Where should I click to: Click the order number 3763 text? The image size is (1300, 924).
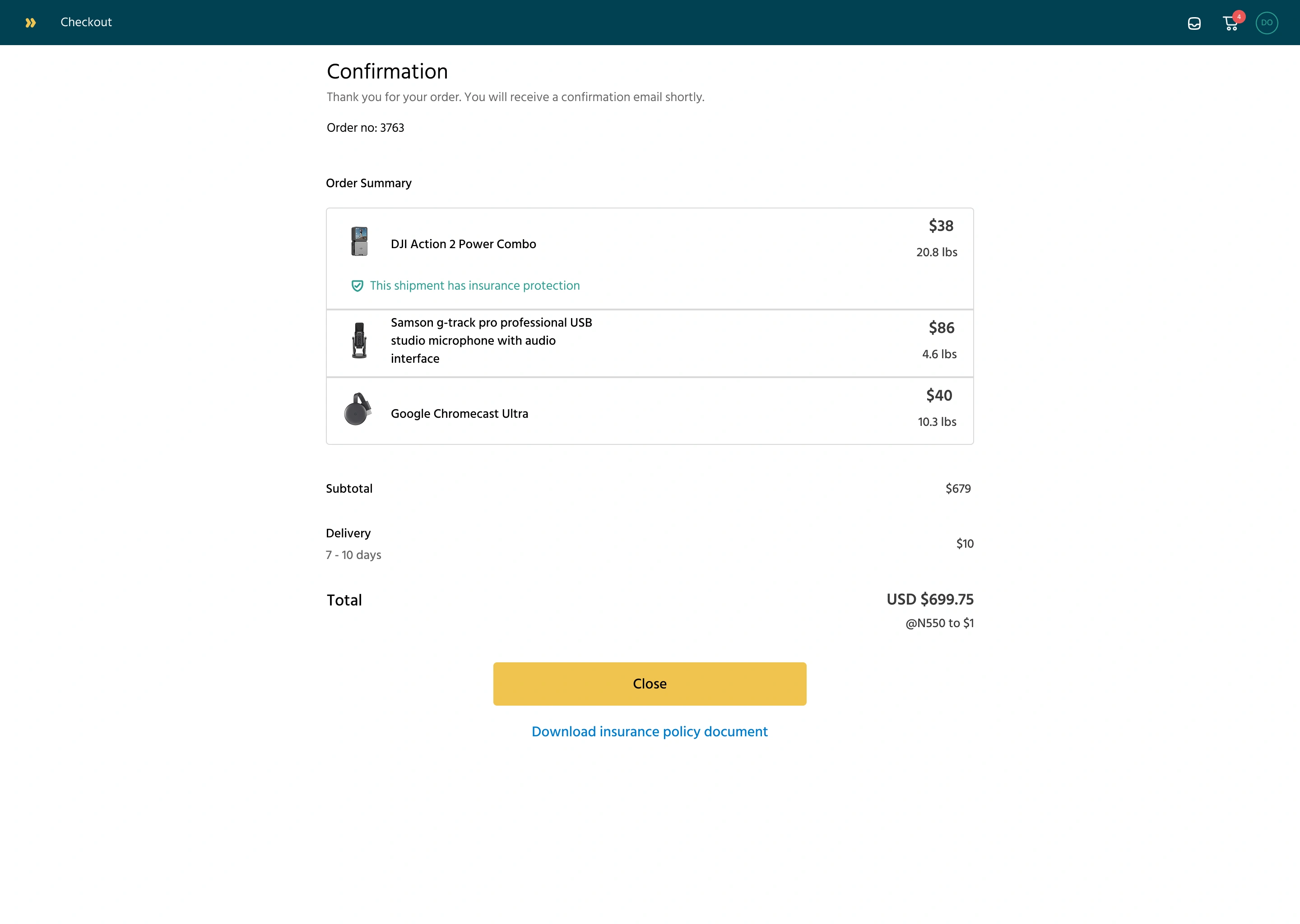366,127
